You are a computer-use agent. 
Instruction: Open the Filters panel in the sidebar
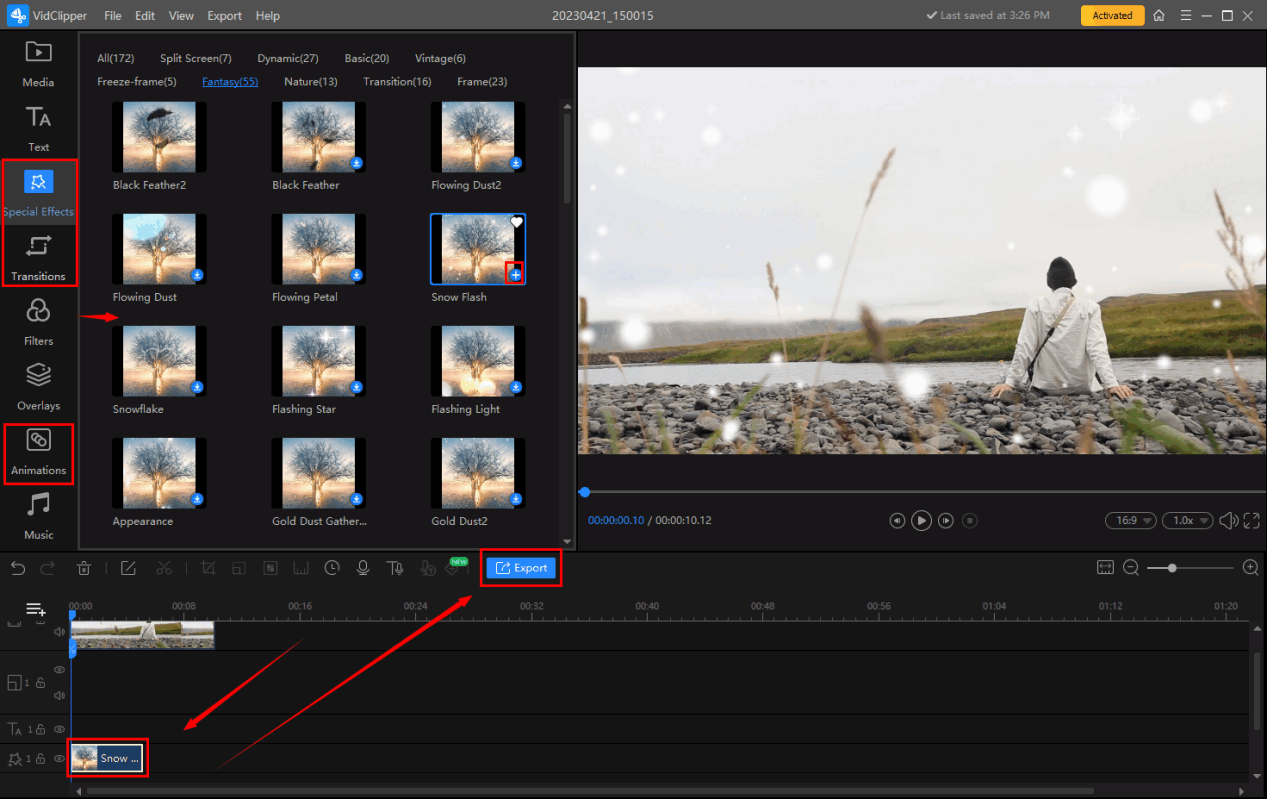point(38,322)
